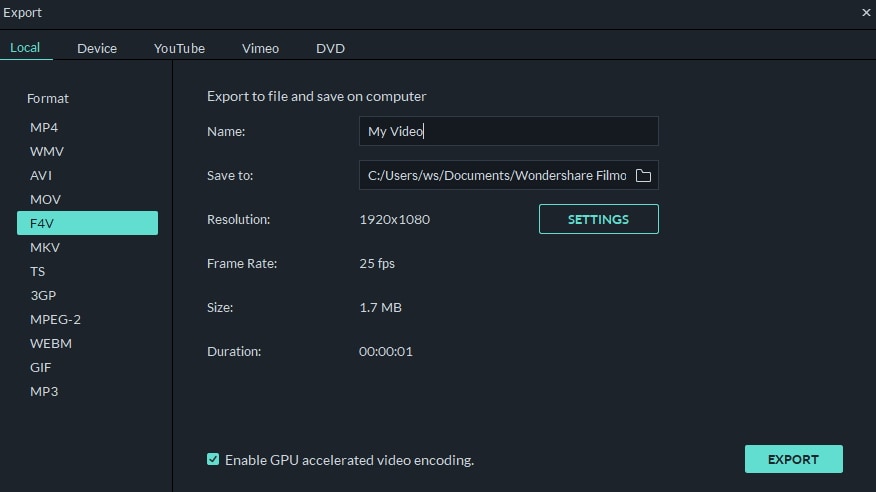Viewport: 876px width, 492px height.
Task: Click the Name input field
Action: [508, 131]
